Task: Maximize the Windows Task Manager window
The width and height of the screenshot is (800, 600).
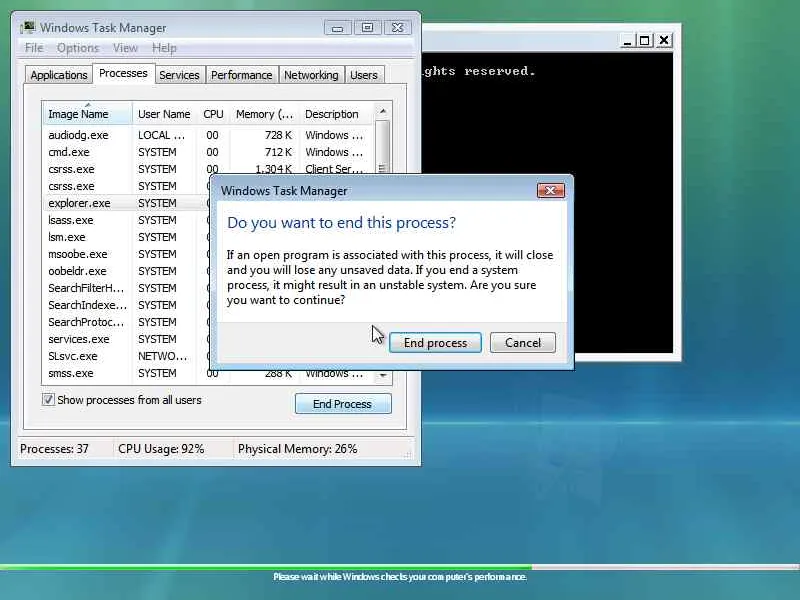Action: click(x=367, y=28)
